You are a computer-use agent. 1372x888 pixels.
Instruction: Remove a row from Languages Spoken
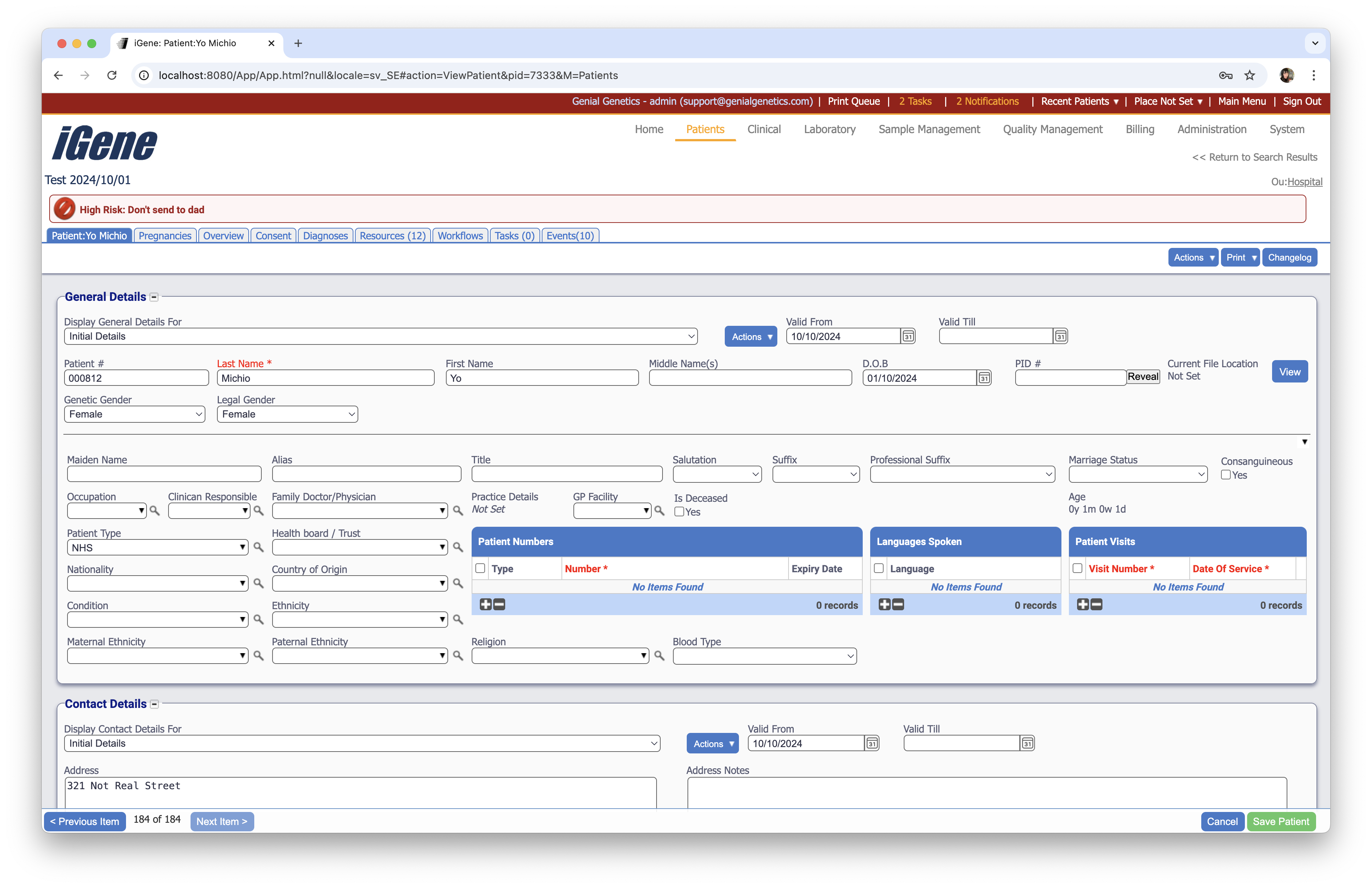coord(899,604)
